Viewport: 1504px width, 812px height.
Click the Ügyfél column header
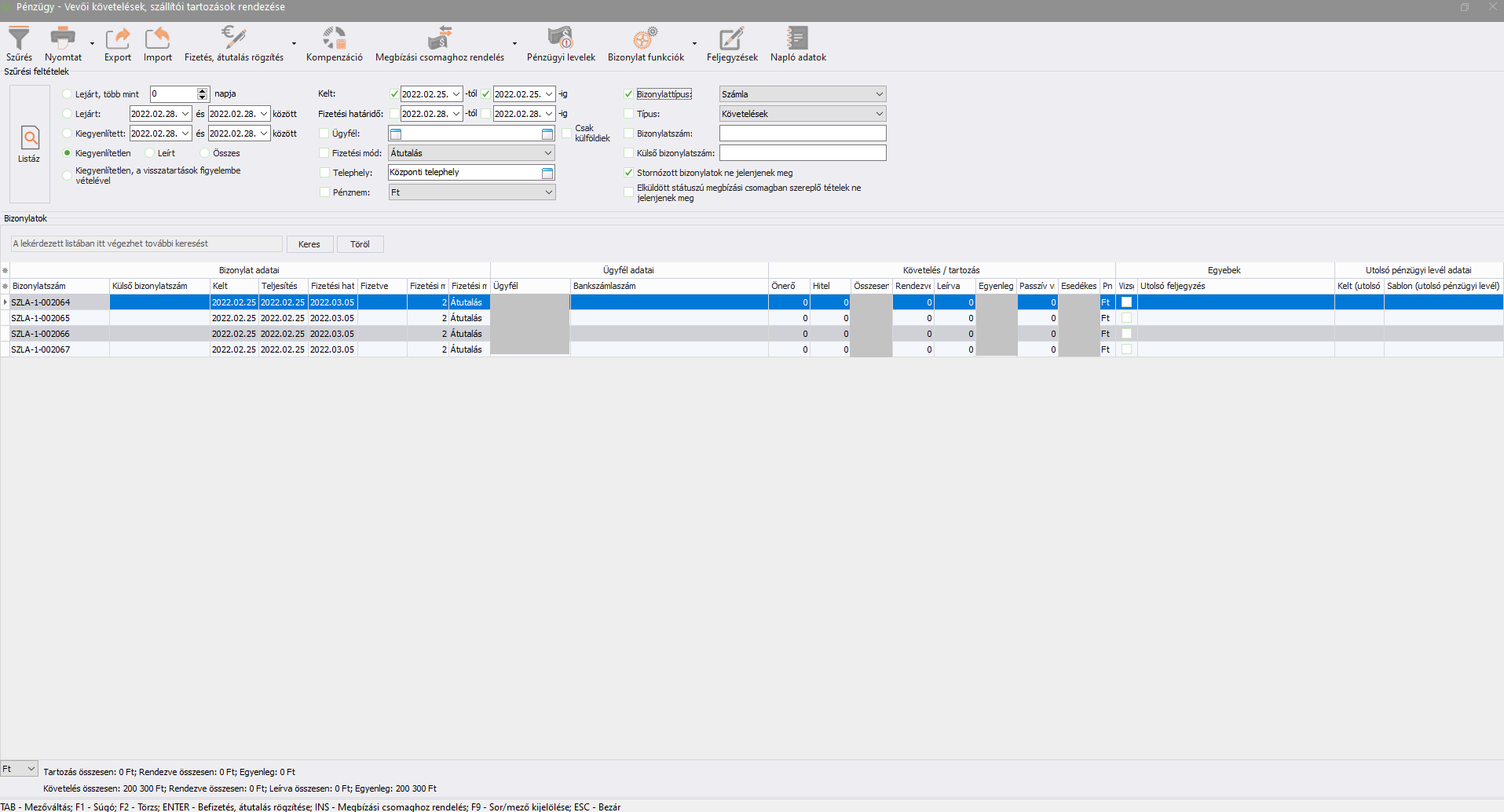click(529, 286)
